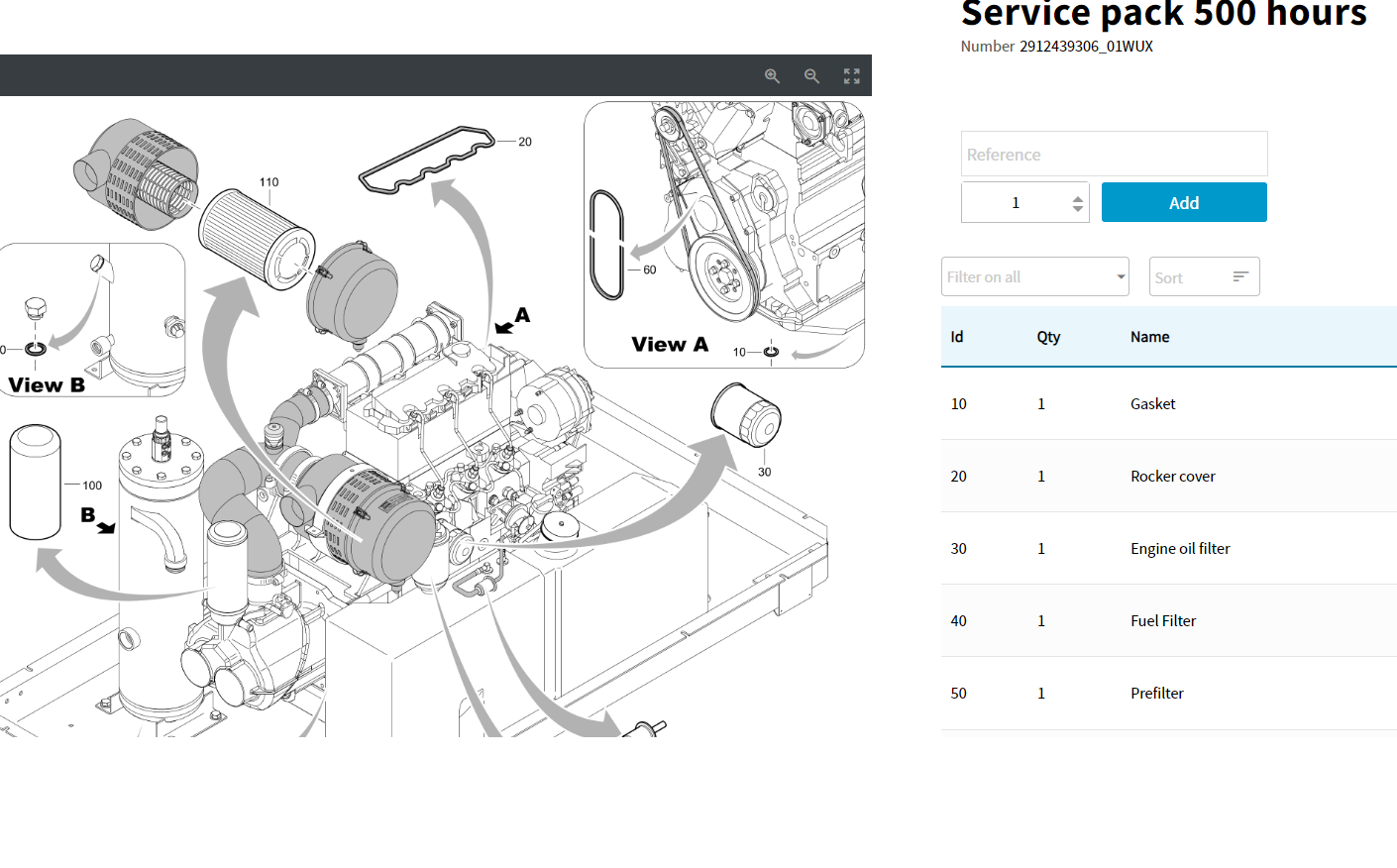
Task: Zoom out of the parts diagram
Action: tap(811, 76)
